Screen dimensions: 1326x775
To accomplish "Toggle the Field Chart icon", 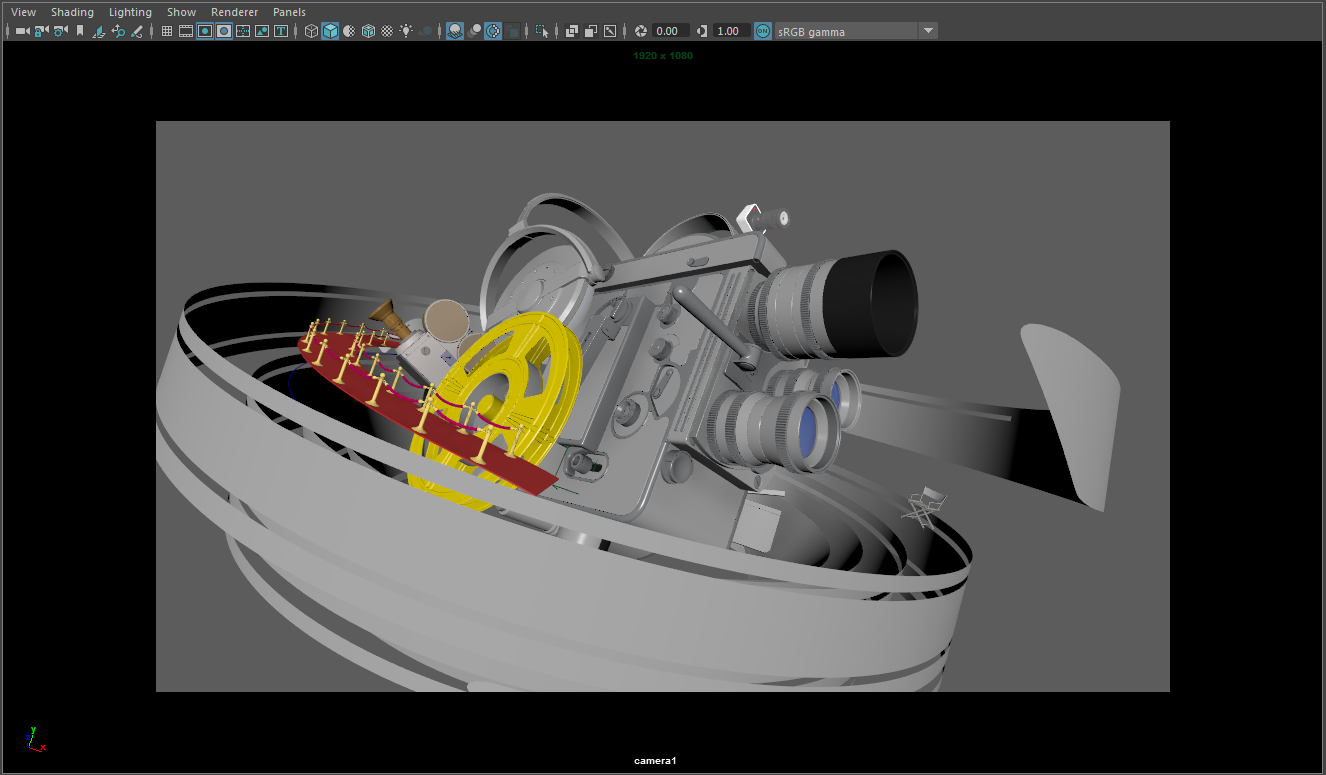I will pyautogui.click(x=243, y=31).
